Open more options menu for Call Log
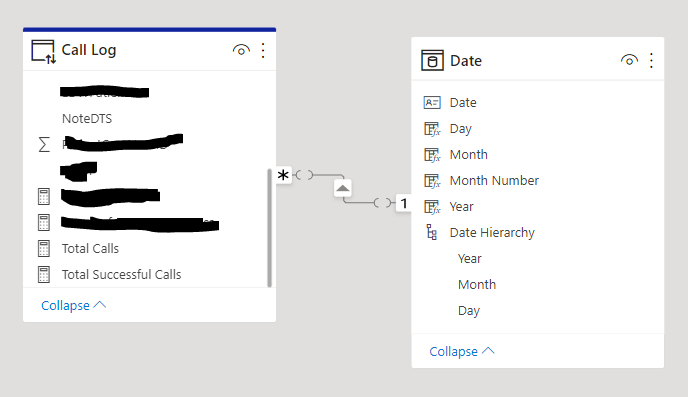 coord(263,50)
